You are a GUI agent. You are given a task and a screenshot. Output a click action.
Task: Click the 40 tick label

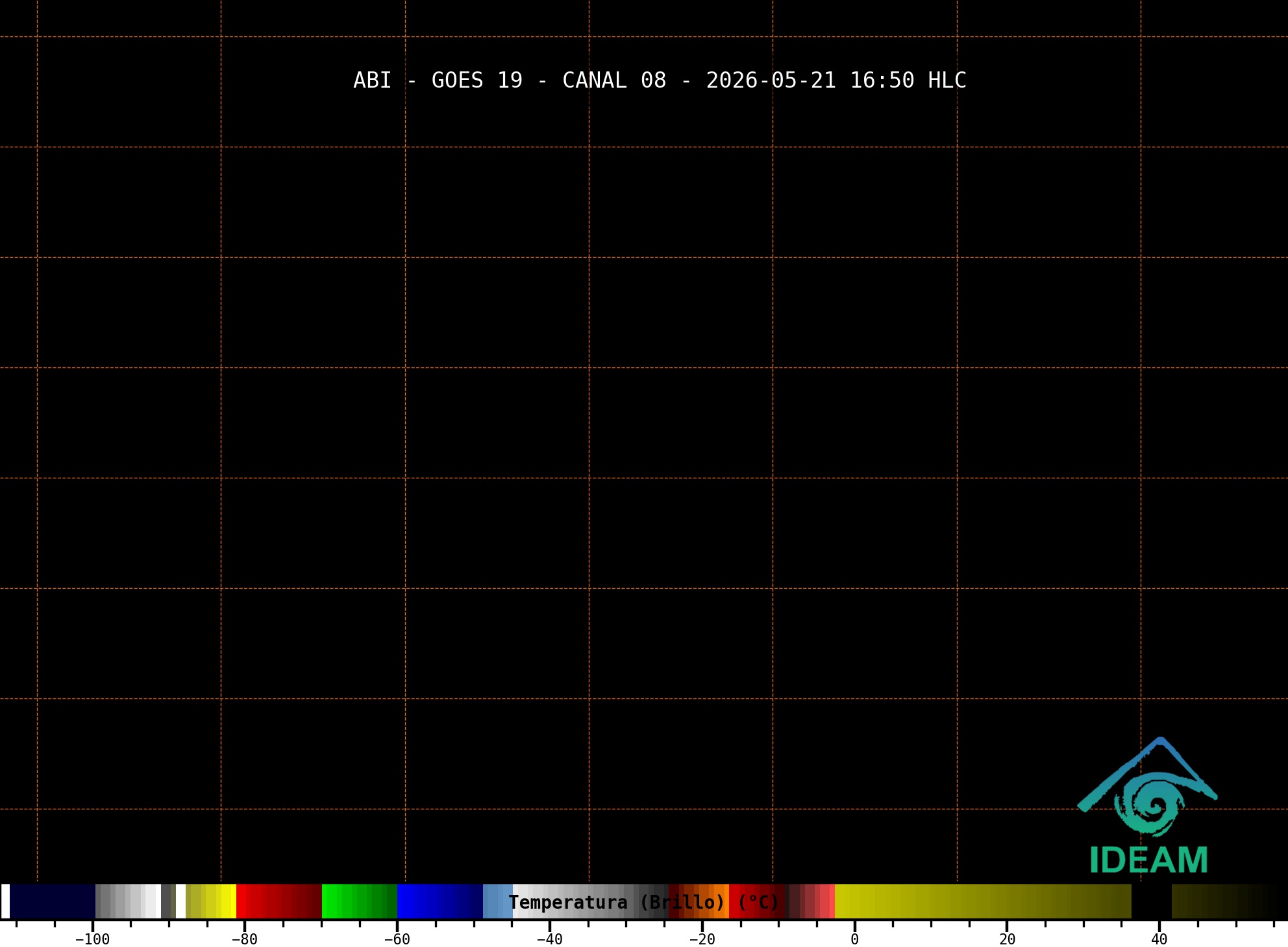pos(1159,939)
